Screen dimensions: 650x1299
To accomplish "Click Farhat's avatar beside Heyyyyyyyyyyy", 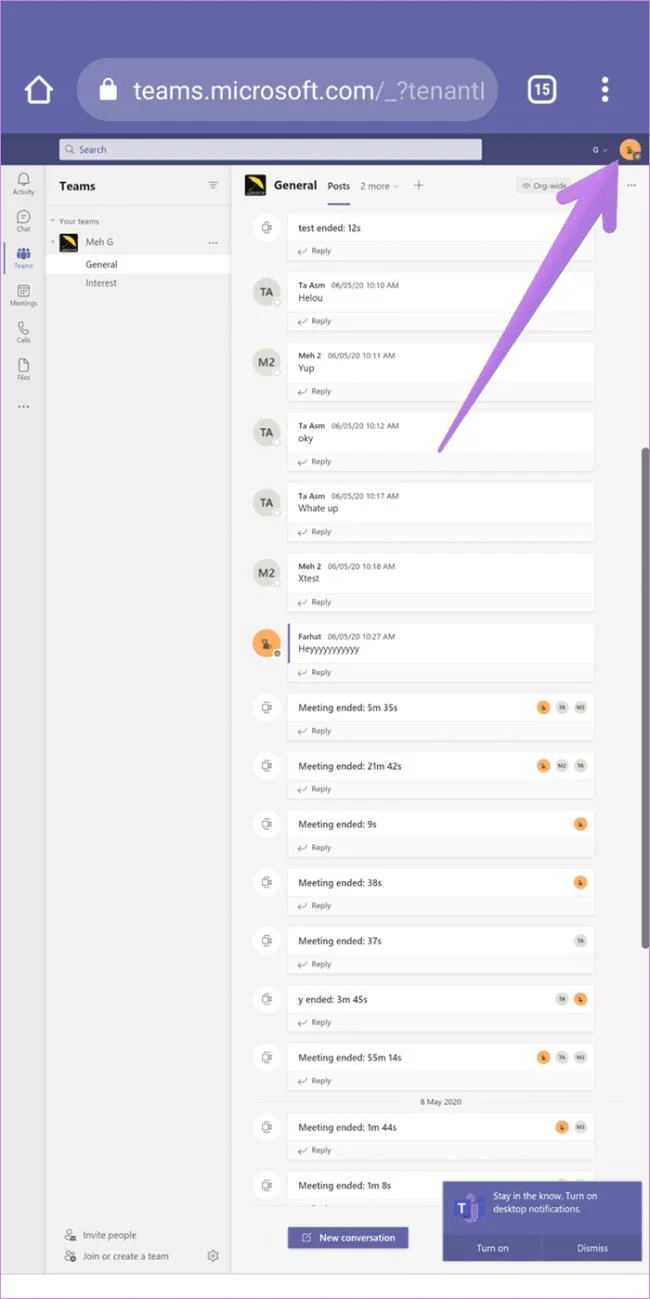I will [x=266, y=643].
